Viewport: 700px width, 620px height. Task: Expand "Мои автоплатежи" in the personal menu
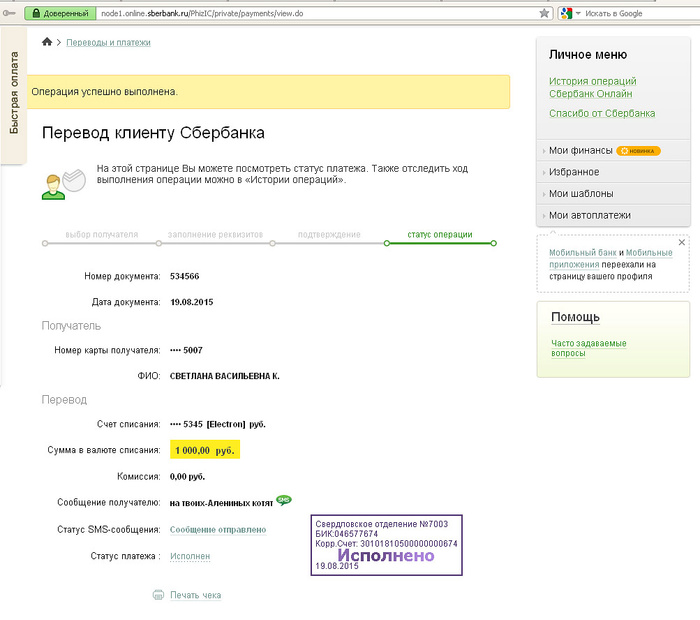pyautogui.click(x=589, y=215)
